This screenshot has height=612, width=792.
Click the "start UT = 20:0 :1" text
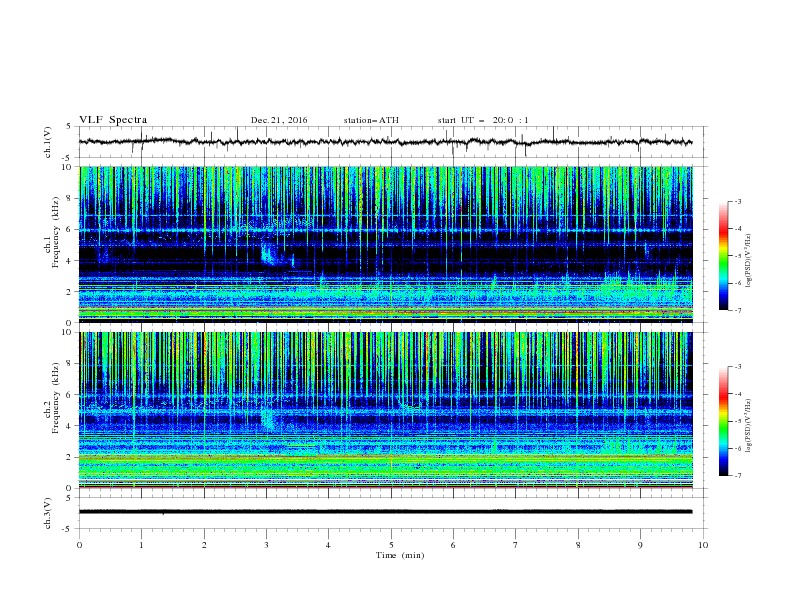tap(482, 120)
